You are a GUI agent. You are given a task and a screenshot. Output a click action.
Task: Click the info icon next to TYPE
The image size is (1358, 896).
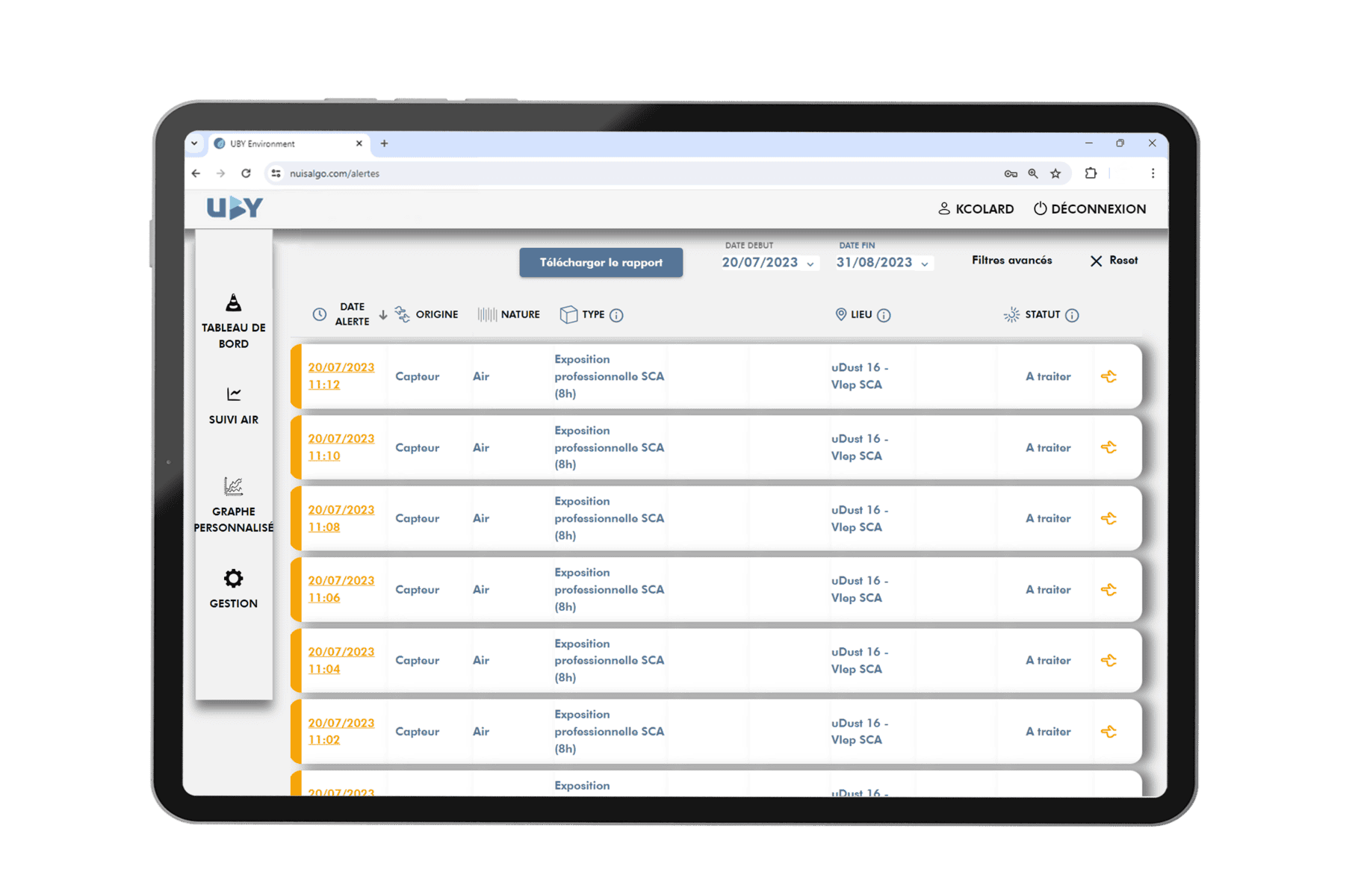tap(616, 315)
